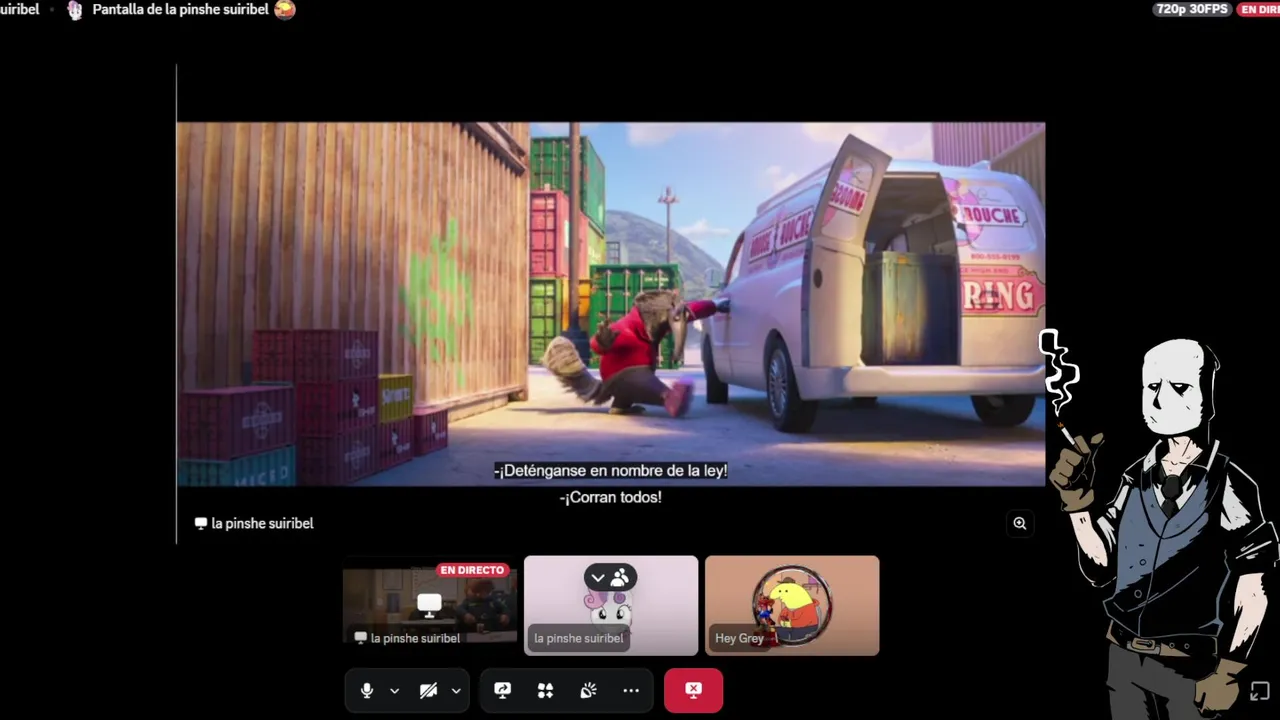This screenshot has width=1280, height=720.
Task: Click the Hey Grey name label
Action: click(x=739, y=638)
